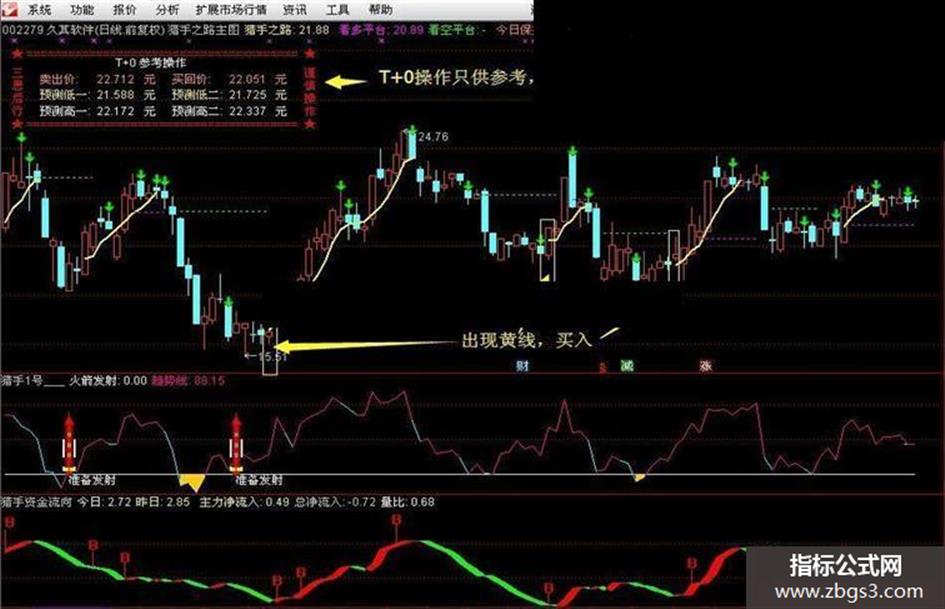This screenshot has width=945, height=609.
Task: Click the 今日: 2.72 value
Action: [104, 502]
